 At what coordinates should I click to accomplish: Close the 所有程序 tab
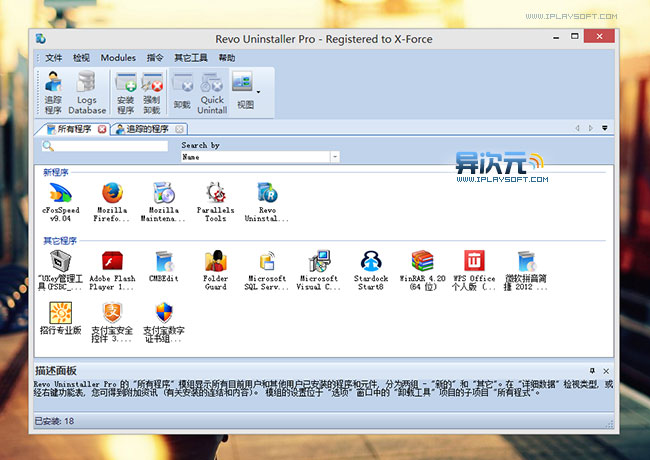102,129
